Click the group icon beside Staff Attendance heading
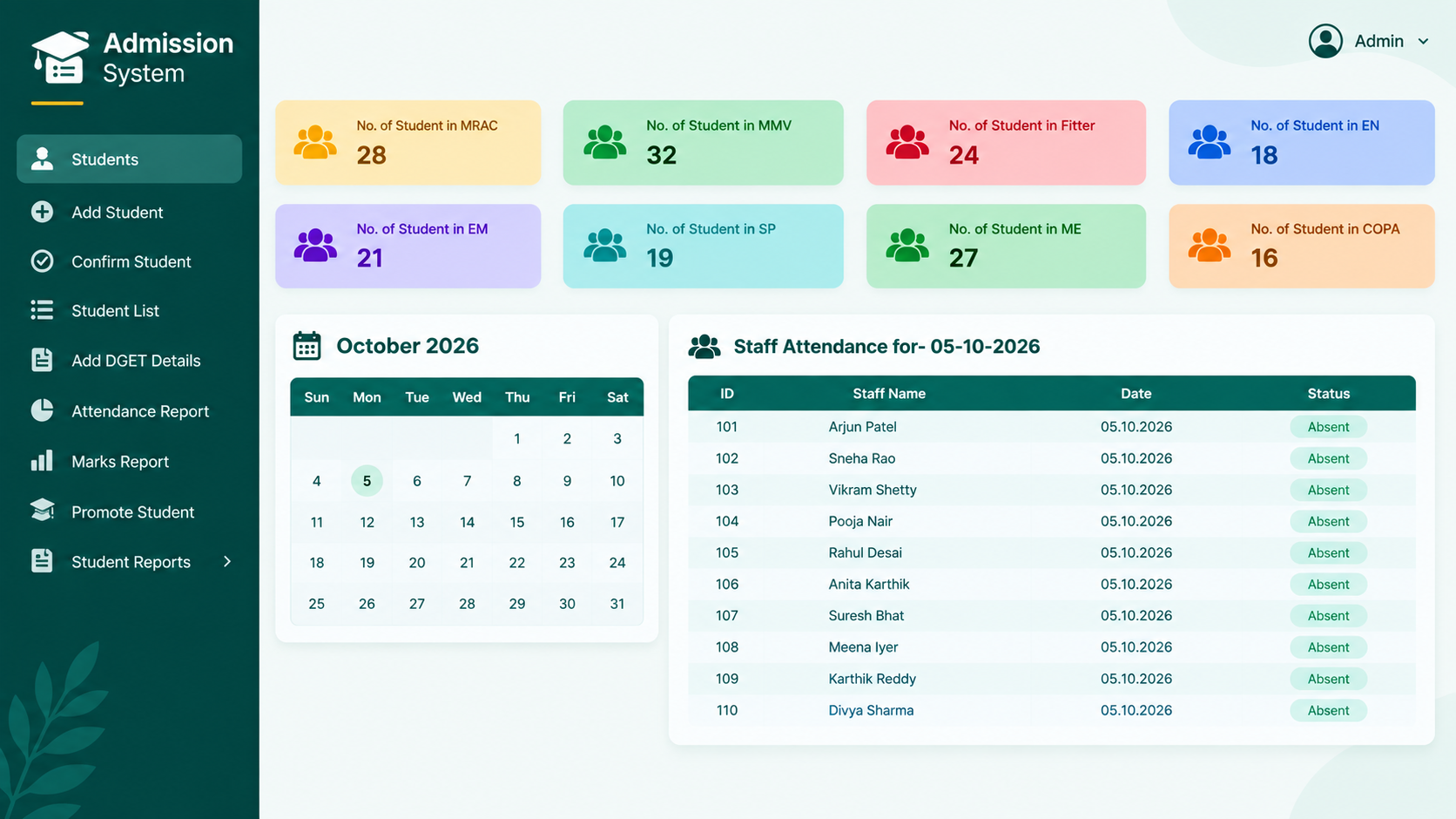 (704, 347)
